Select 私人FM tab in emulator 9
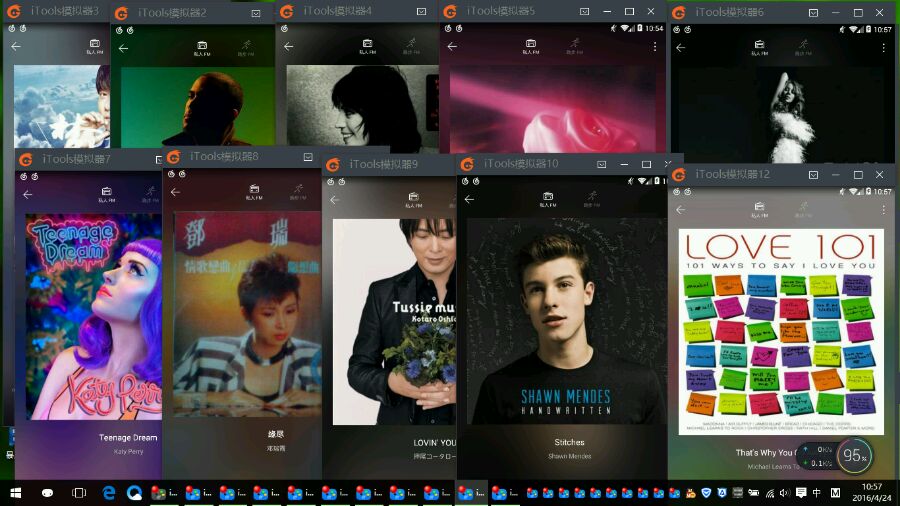 pyautogui.click(x=413, y=200)
